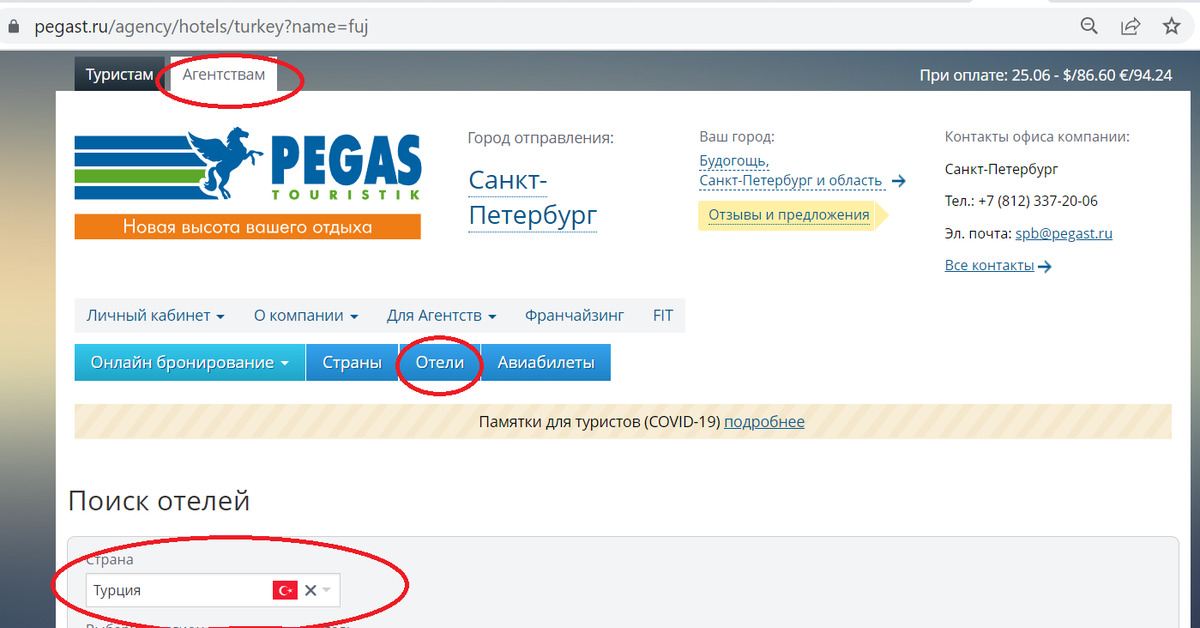Click the Pegas Touristik logo
Viewport: 1200px width, 628px height.
click(247, 165)
